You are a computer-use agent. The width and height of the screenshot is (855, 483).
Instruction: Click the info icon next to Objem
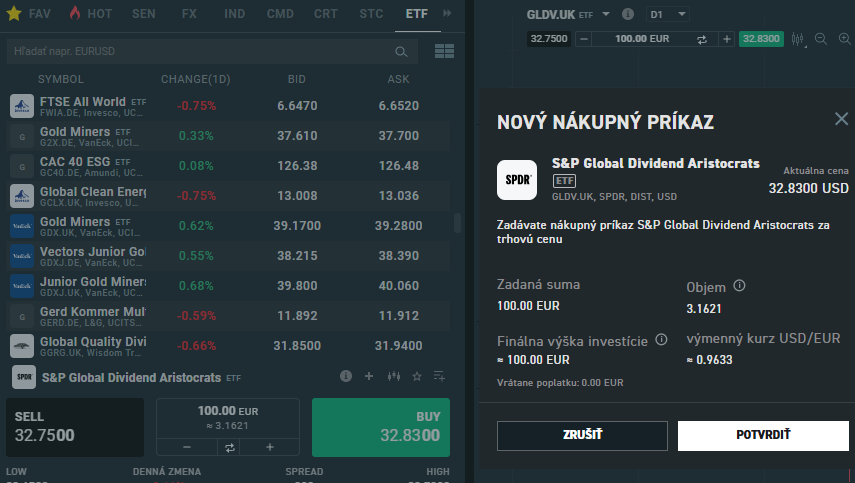740,286
